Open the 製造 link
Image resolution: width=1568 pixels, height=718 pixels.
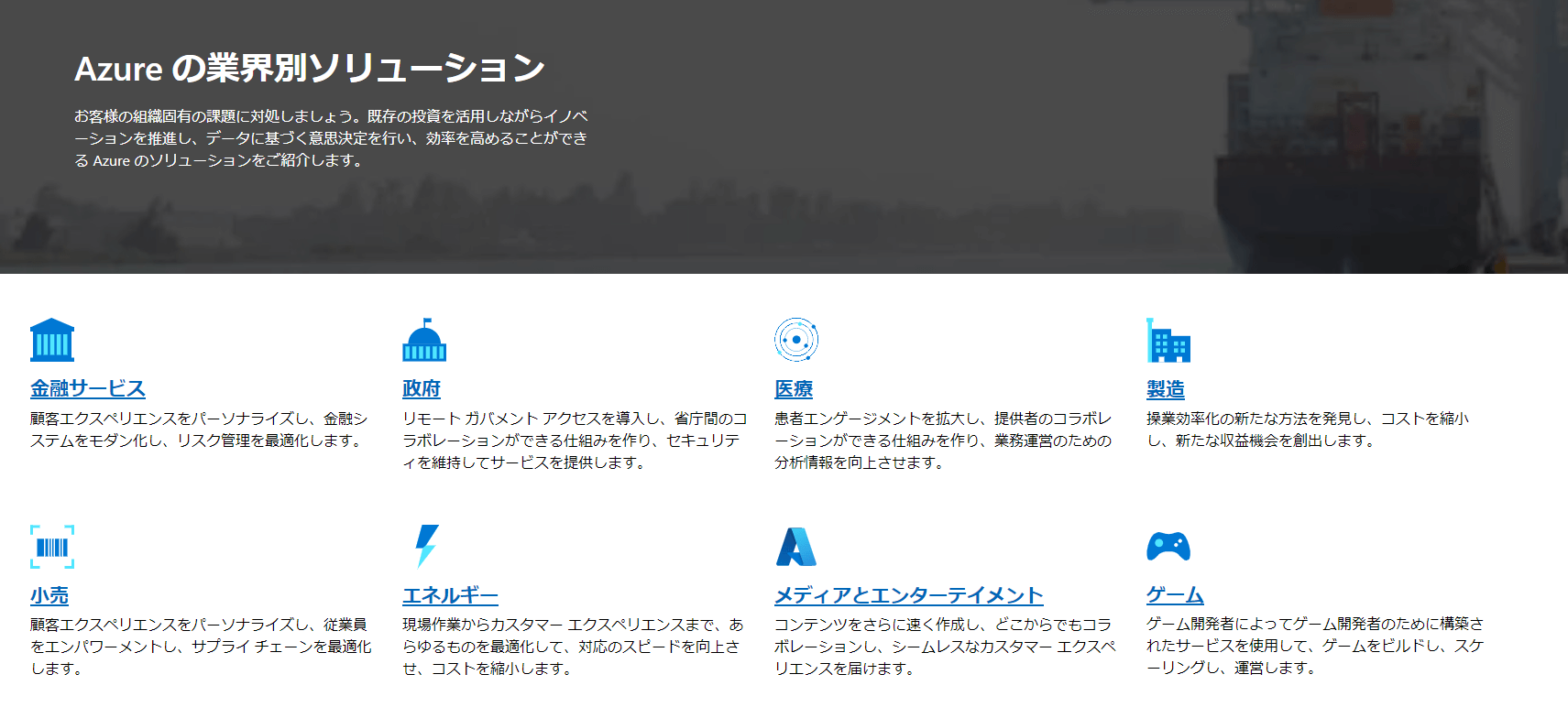(x=1166, y=388)
